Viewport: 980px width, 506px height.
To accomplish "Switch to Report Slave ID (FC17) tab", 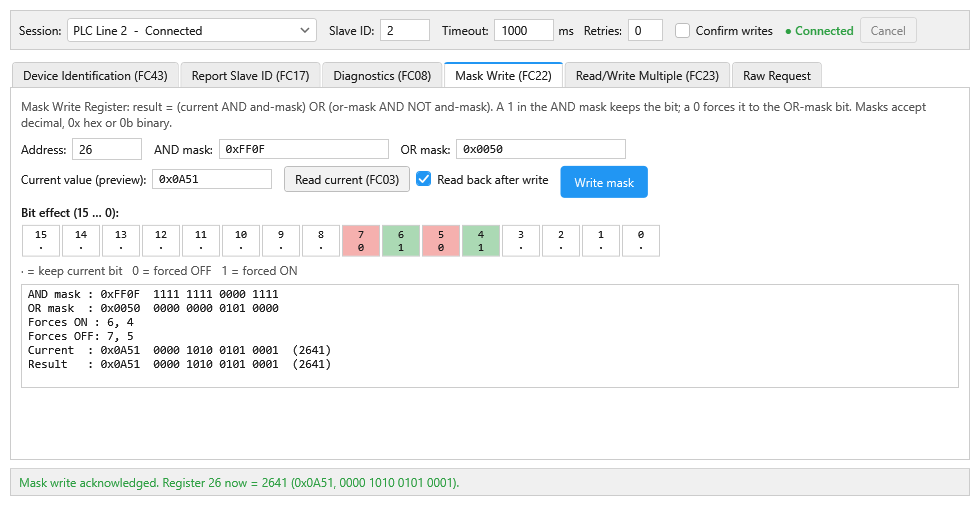I will [x=250, y=76].
